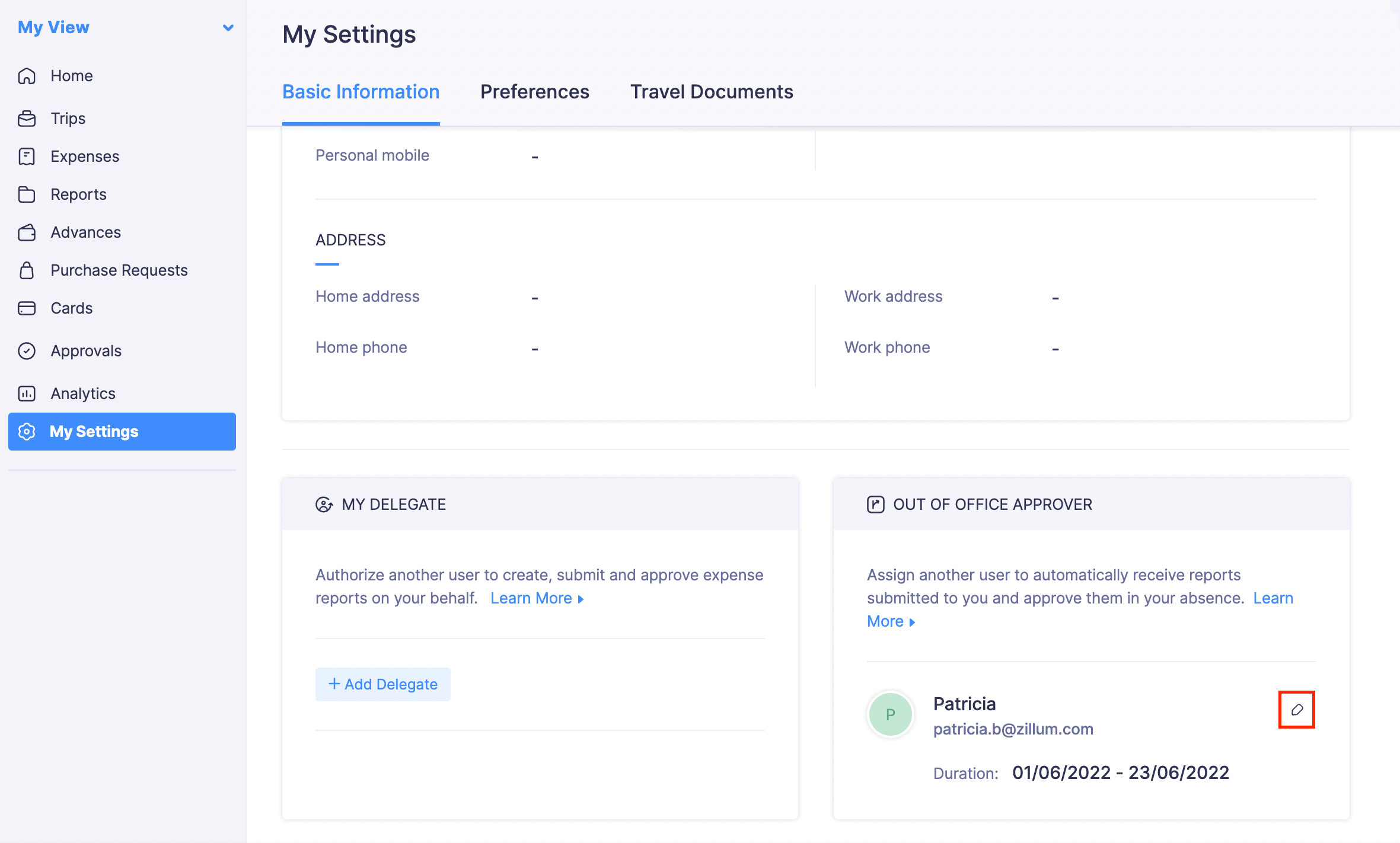This screenshot has height=843, width=1400.
Task: Edit out of office approver Patricia
Action: pyautogui.click(x=1296, y=710)
